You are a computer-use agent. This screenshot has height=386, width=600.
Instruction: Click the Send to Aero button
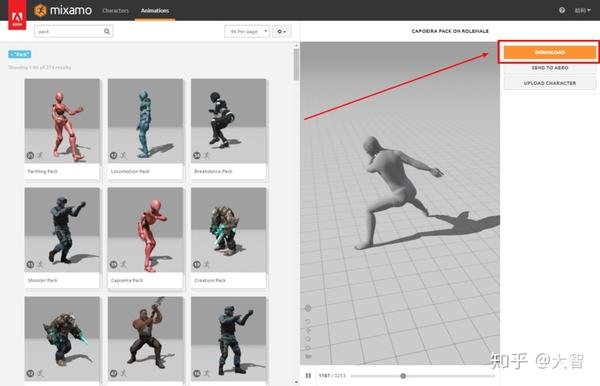550,68
